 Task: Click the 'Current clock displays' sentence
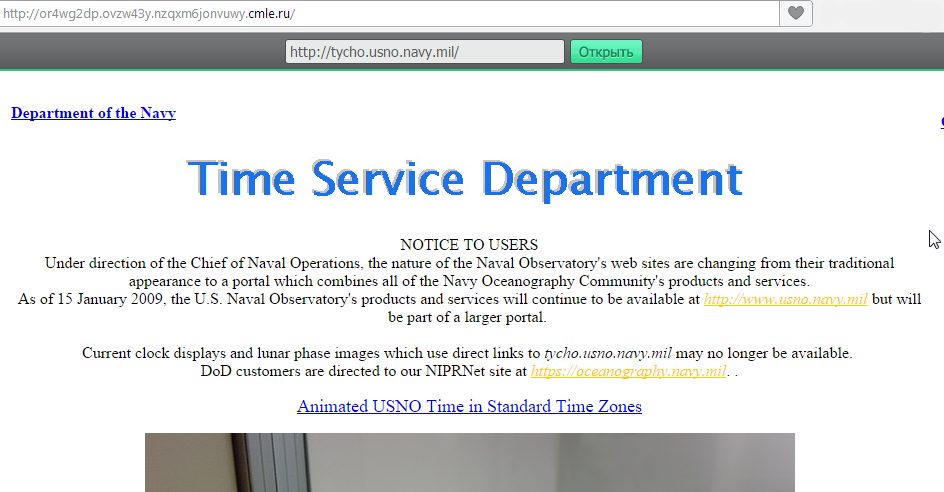click(x=310, y=353)
